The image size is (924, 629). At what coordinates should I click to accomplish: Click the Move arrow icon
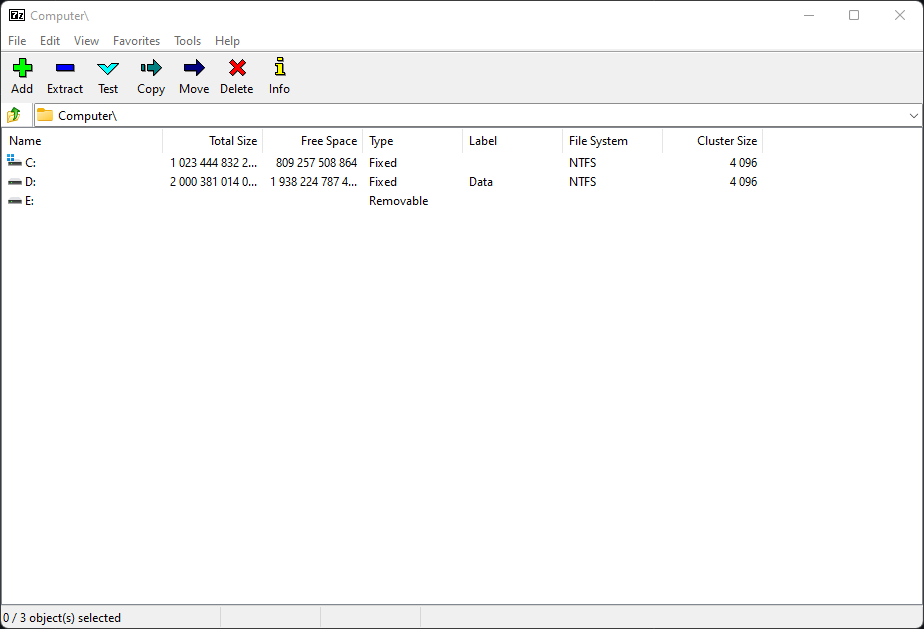[x=194, y=69]
